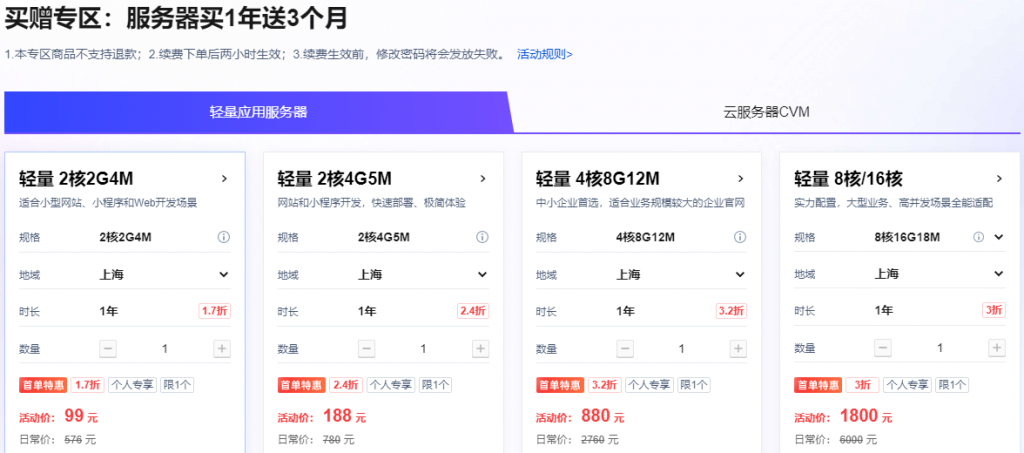Click info icon next to 4核8G12M spec
The width and height of the screenshot is (1024, 453).
pos(740,238)
